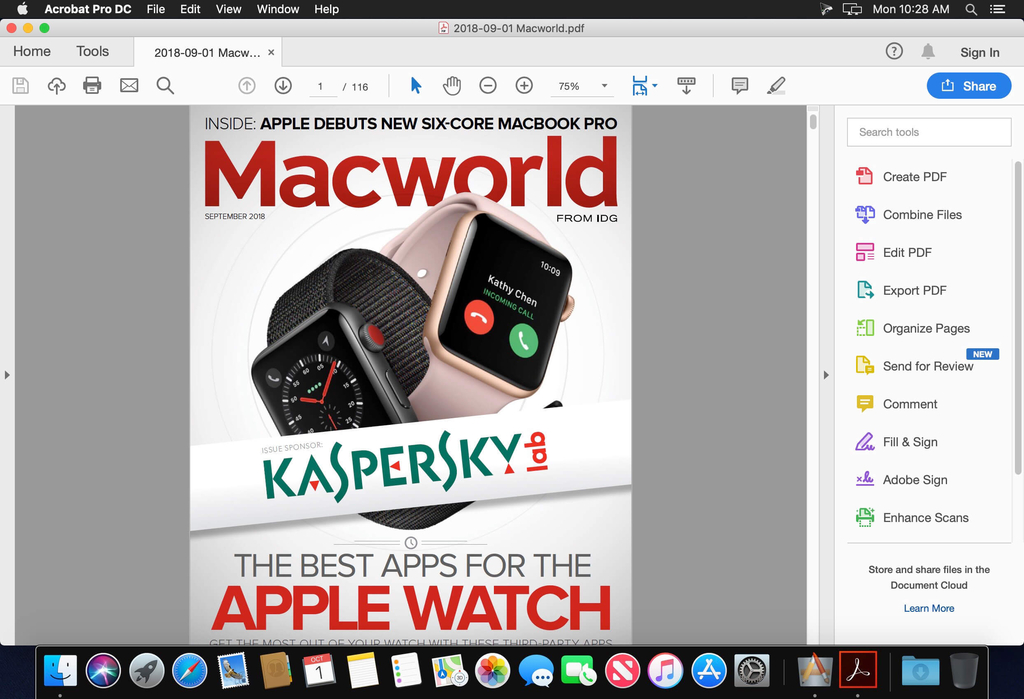This screenshot has width=1024, height=699.
Task: Expand the left navigation pane
Action: pos(7,375)
